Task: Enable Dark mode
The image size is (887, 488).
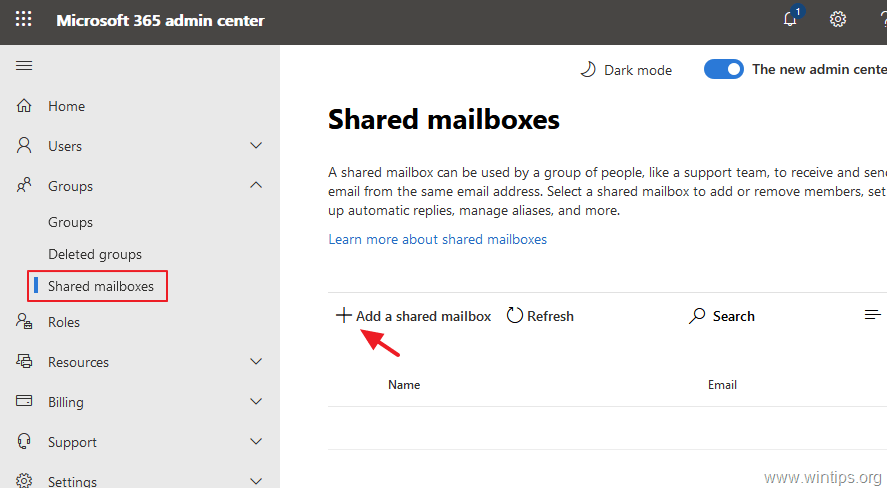Action: (x=638, y=70)
